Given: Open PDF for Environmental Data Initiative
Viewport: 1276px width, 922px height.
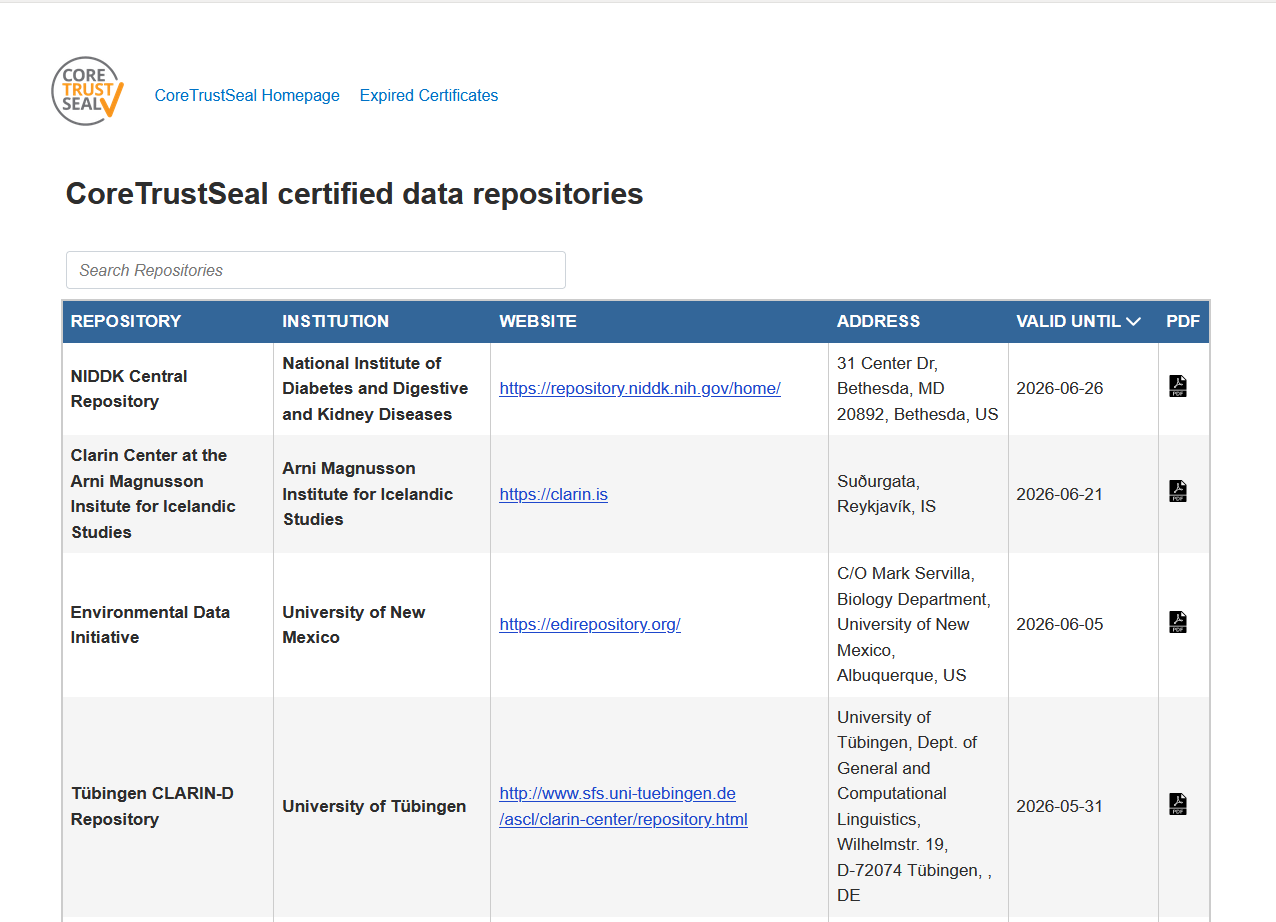Looking at the screenshot, I should (x=1178, y=622).
